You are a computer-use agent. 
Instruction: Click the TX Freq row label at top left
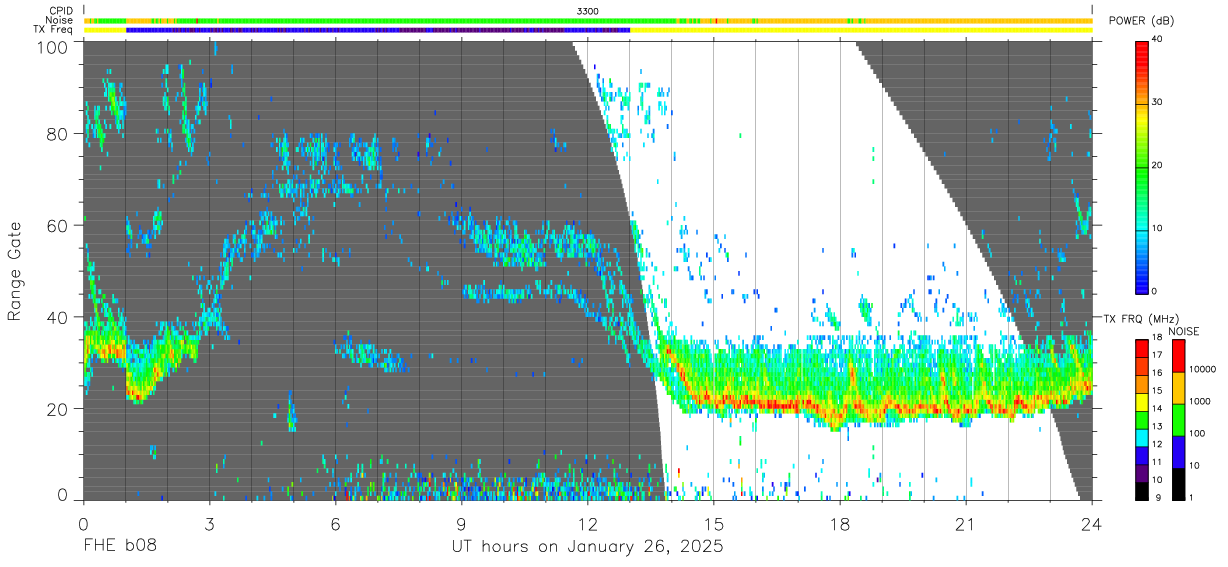(54, 30)
